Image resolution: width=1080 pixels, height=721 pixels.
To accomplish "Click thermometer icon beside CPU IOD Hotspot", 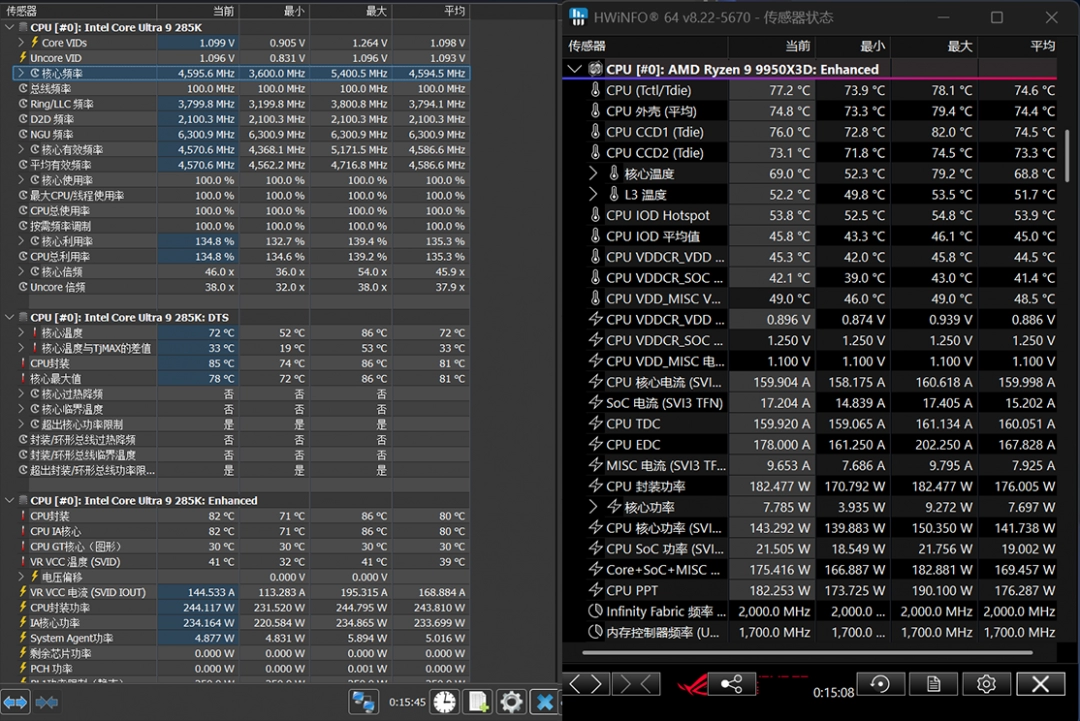I will coord(596,215).
